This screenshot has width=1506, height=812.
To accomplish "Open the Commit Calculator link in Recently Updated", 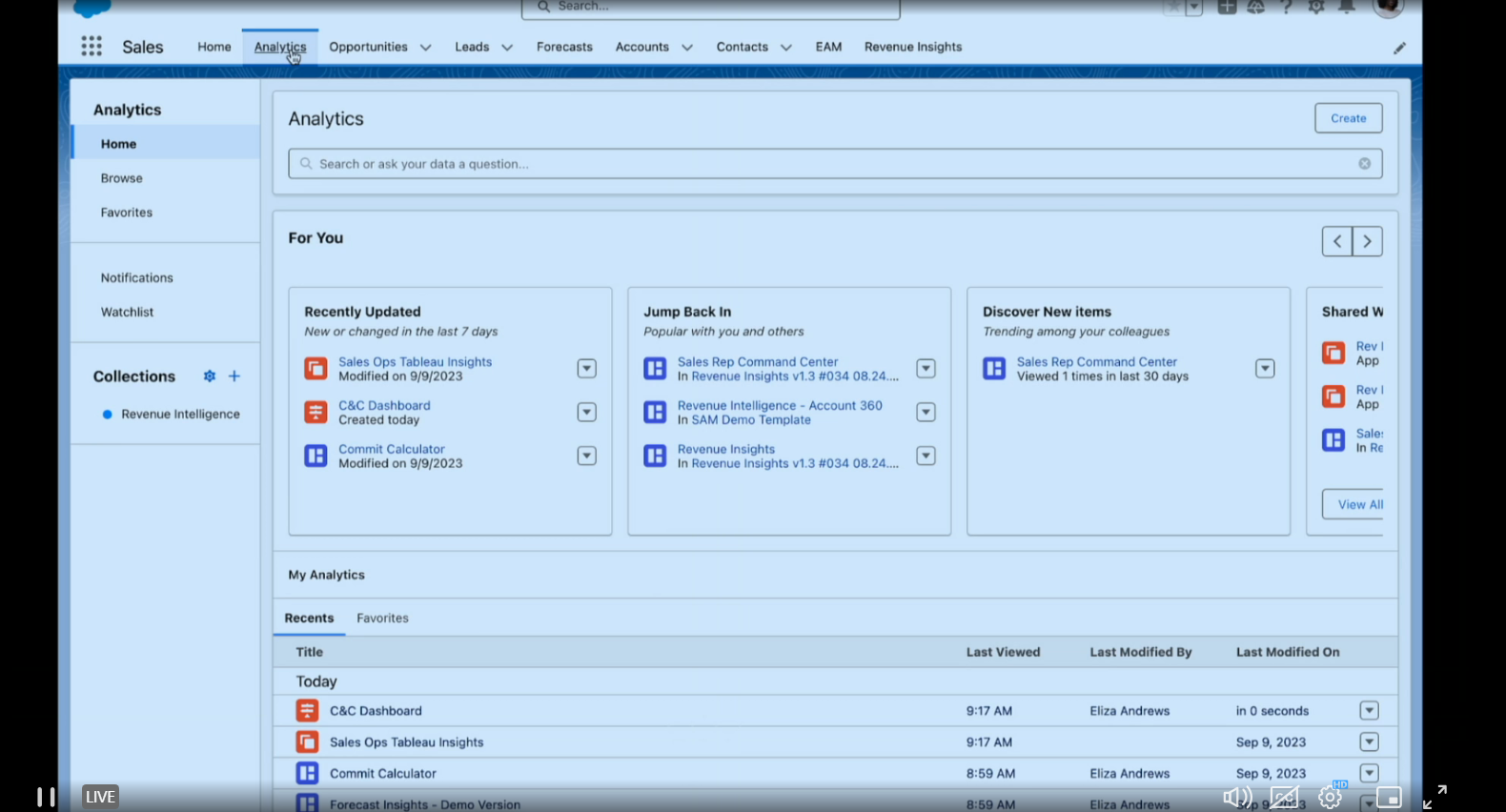I will 392,449.
